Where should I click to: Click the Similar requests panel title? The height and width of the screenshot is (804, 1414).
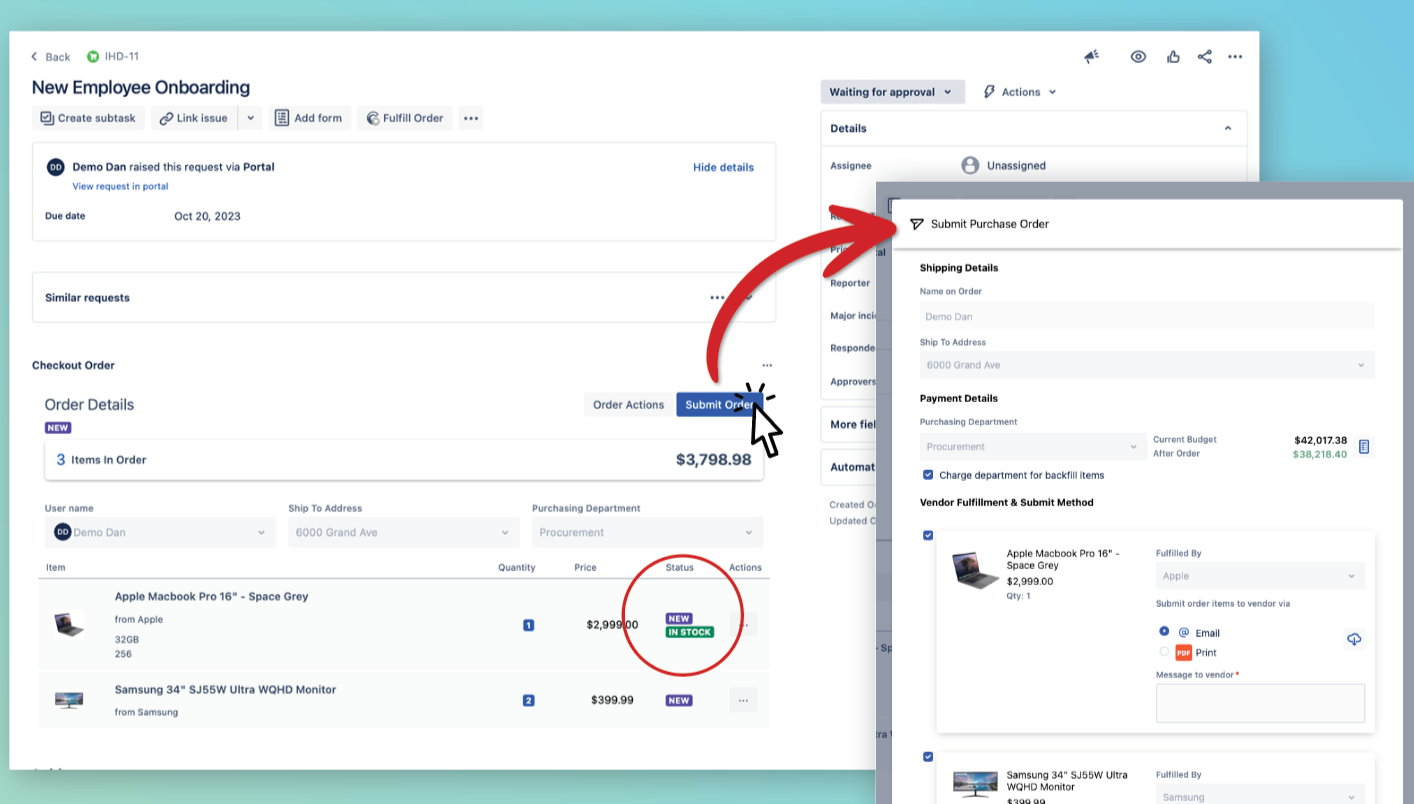[87, 298]
